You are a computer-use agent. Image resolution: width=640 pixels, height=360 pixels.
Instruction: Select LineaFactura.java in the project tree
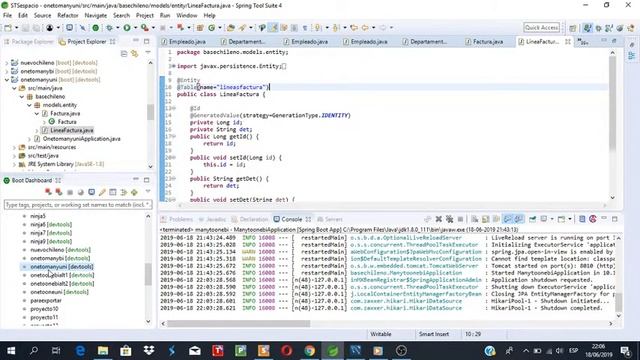pos(72,130)
